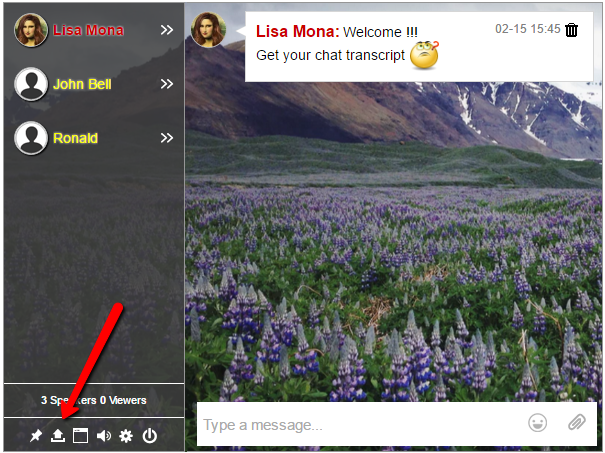
Task: Click the power logout icon
Action: click(x=149, y=436)
